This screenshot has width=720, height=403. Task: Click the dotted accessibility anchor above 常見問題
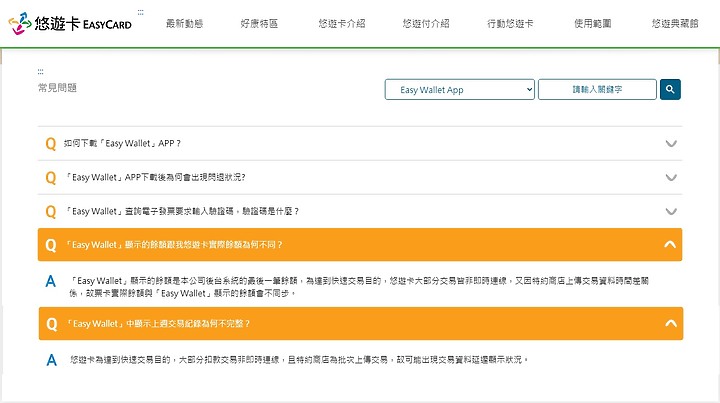(x=40, y=72)
